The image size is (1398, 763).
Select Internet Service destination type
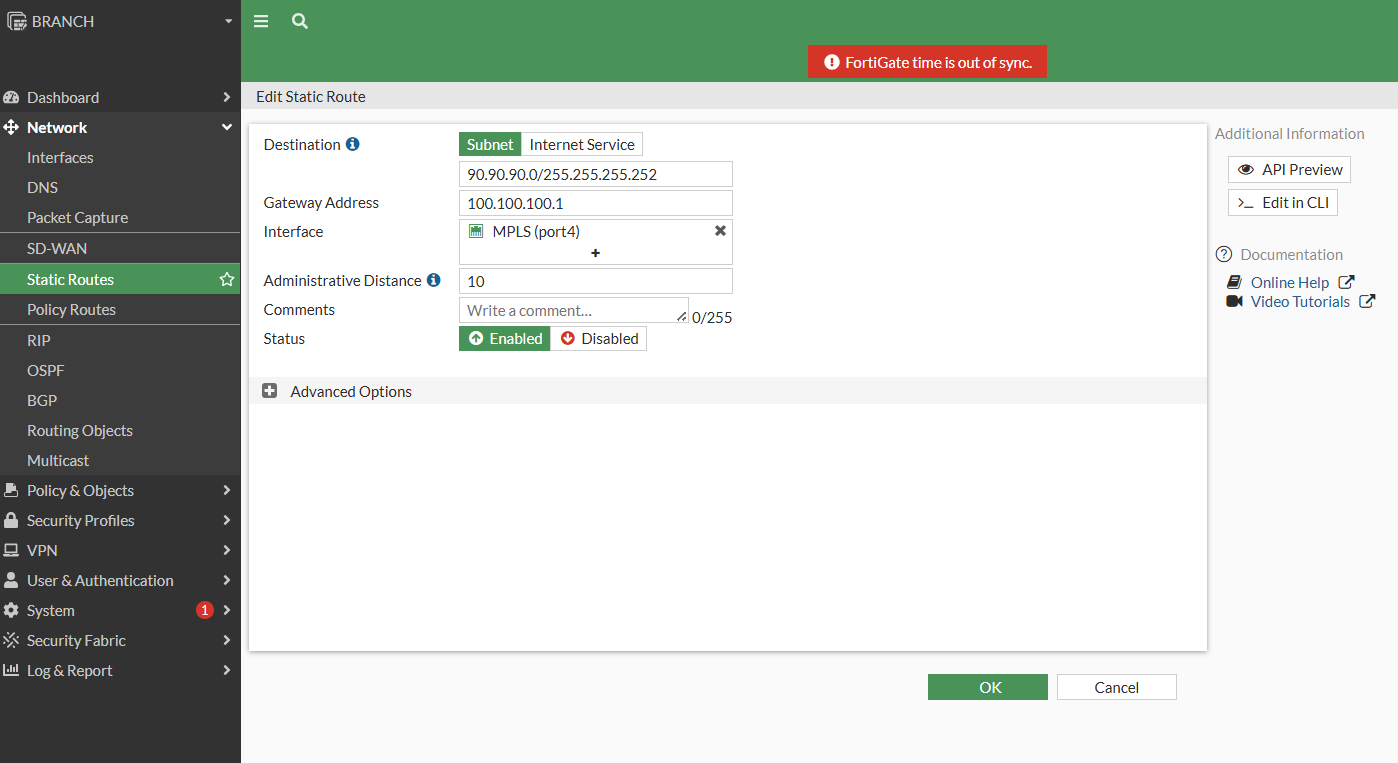pos(582,144)
